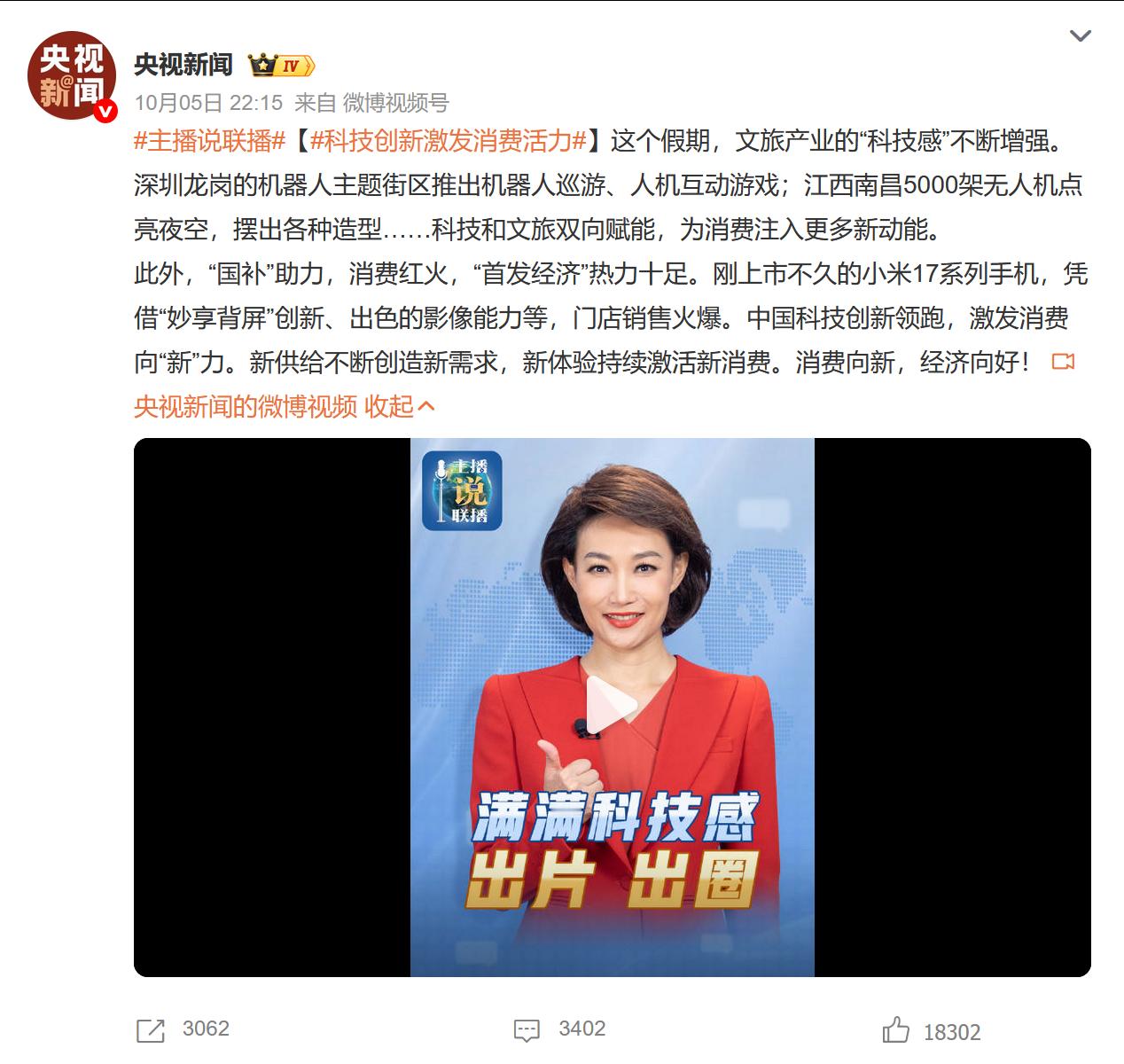Image resolution: width=1124 pixels, height=1064 pixels.
Task: Open the post options chevron menu
Action: 1080,36
